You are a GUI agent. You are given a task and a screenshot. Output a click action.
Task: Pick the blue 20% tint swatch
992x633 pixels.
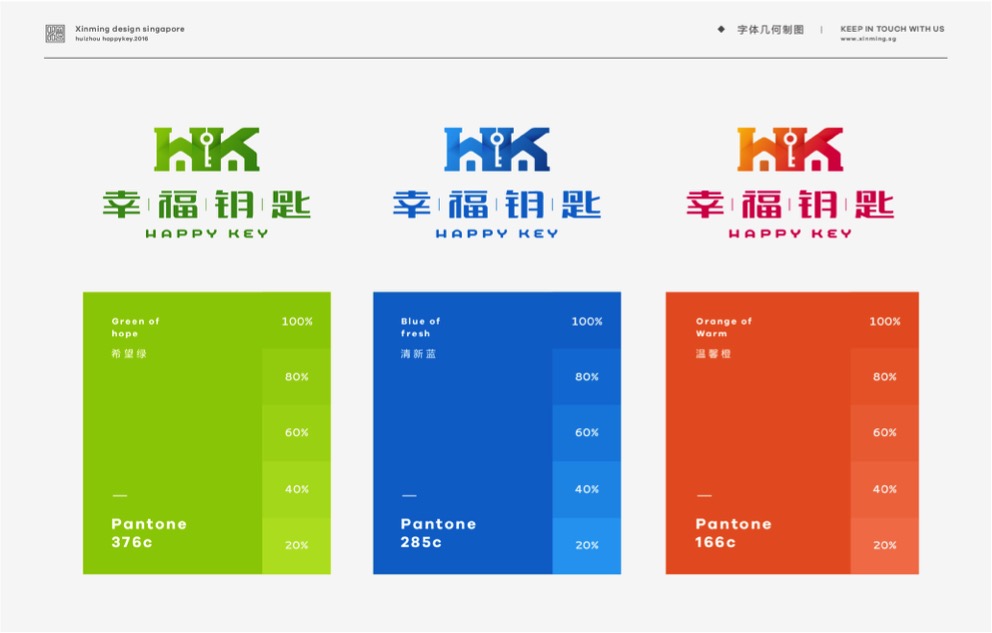pyautogui.click(x=586, y=545)
